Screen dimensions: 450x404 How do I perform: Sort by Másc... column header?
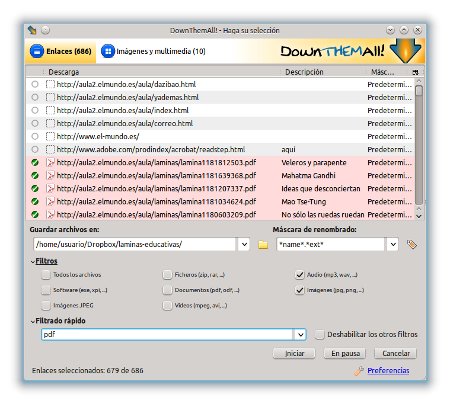383,72
